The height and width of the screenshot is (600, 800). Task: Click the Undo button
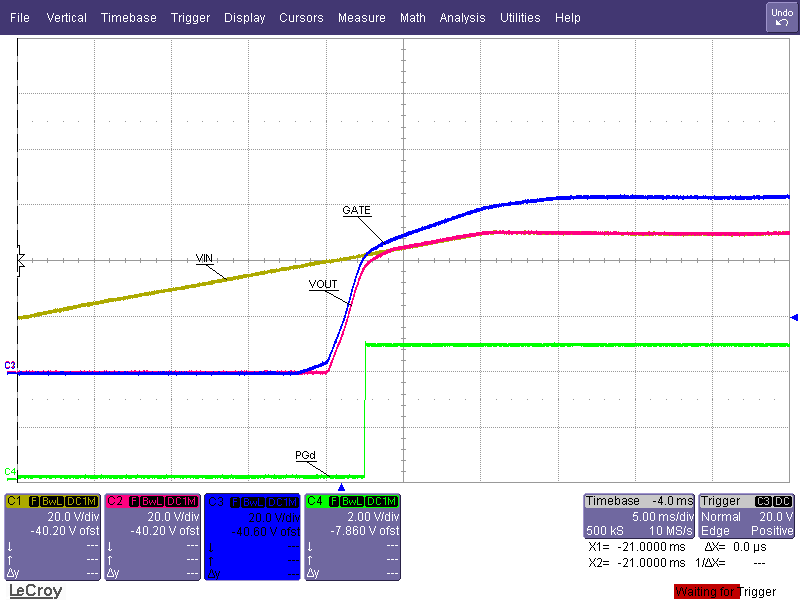click(781, 17)
